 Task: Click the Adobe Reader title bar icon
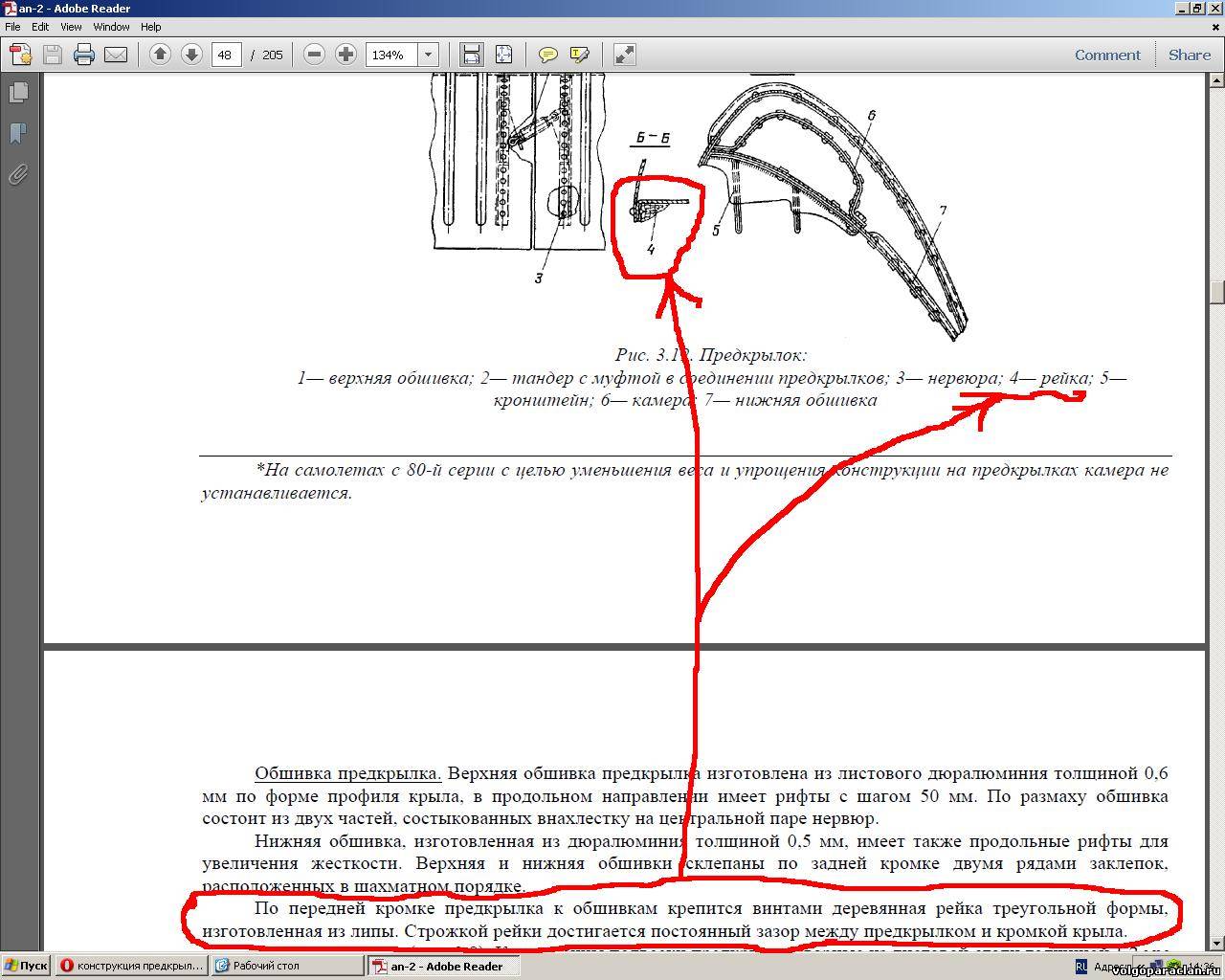[10, 9]
